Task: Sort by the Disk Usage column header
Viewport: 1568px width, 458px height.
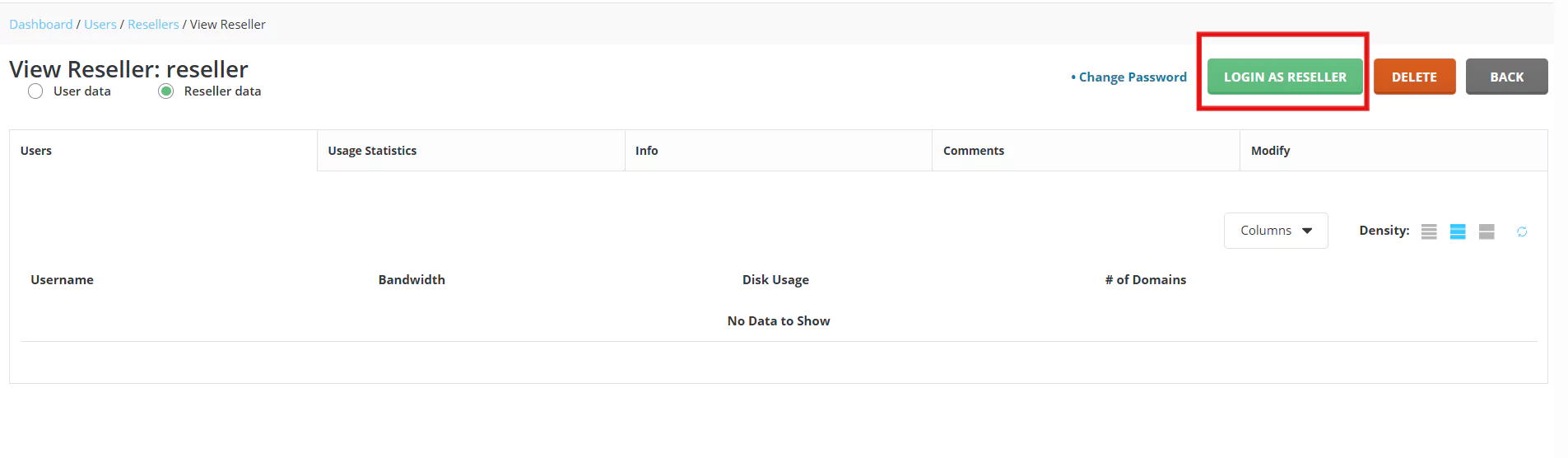Action: pos(775,280)
